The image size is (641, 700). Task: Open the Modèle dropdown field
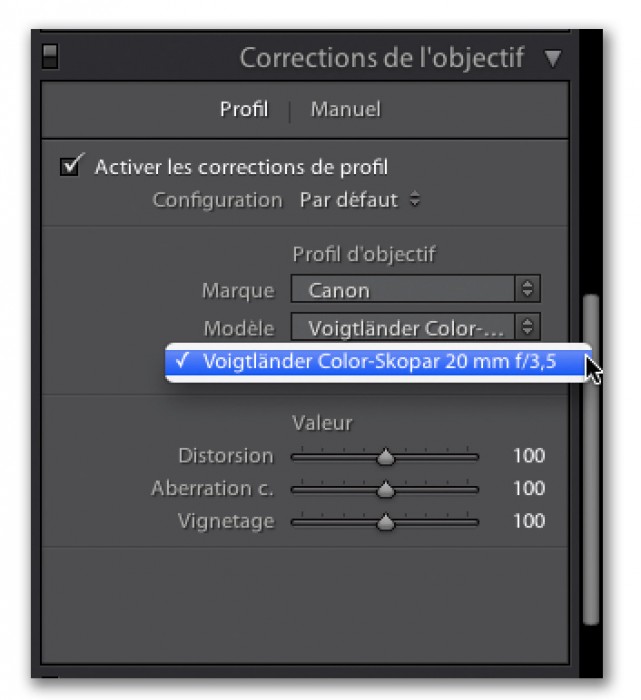[416, 327]
